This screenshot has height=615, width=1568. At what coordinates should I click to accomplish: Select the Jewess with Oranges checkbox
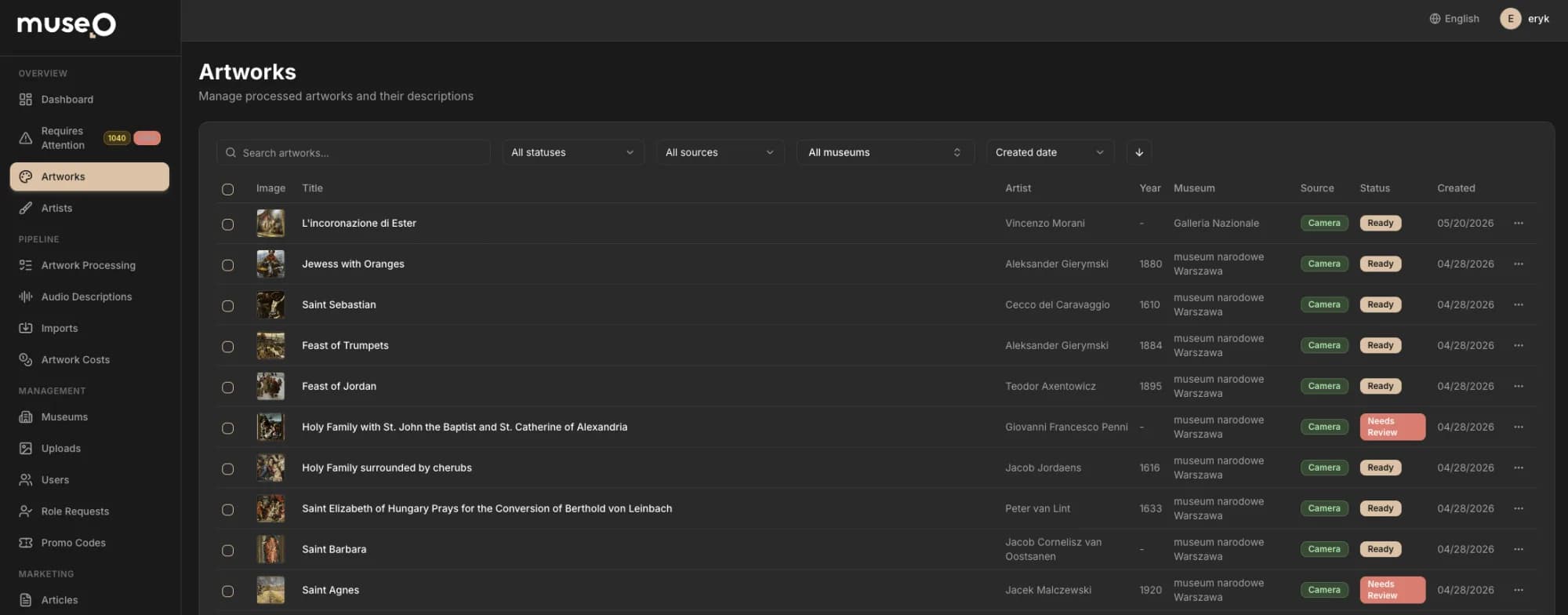point(227,265)
